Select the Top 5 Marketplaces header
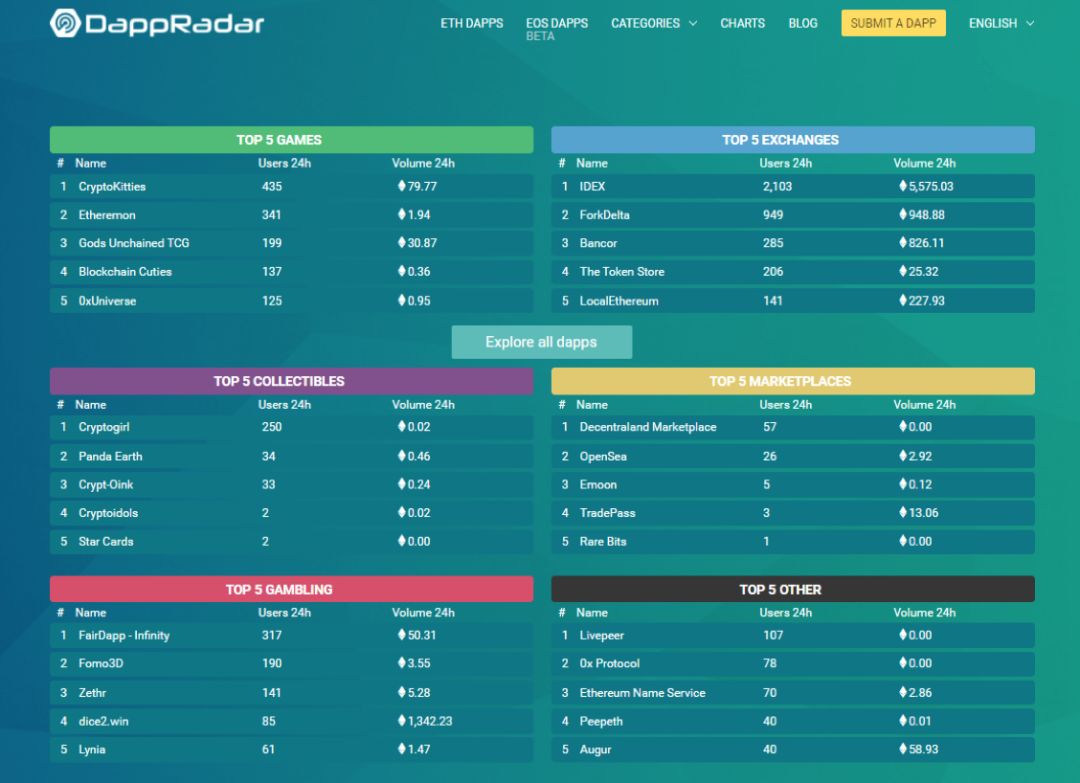This screenshot has height=783, width=1080. pos(793,381)
